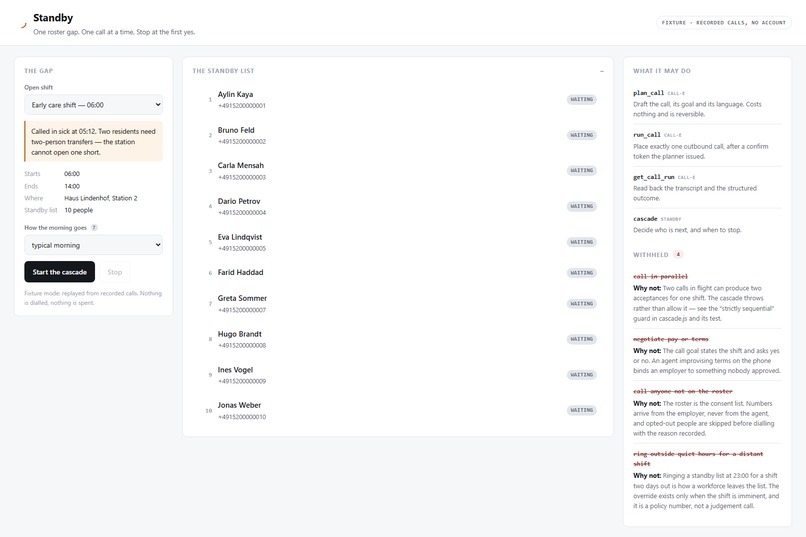Select the Aylin Kaya row name
Screen dimensions: 806x537
coord(235,94)
